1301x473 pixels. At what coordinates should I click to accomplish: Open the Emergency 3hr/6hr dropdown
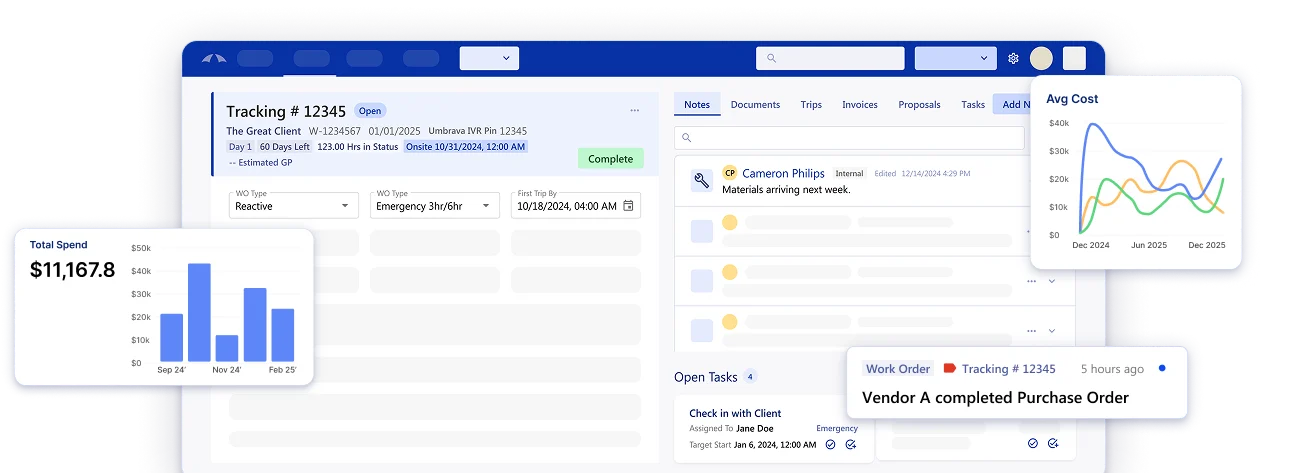pyautogui.click(x=435, y=205)
